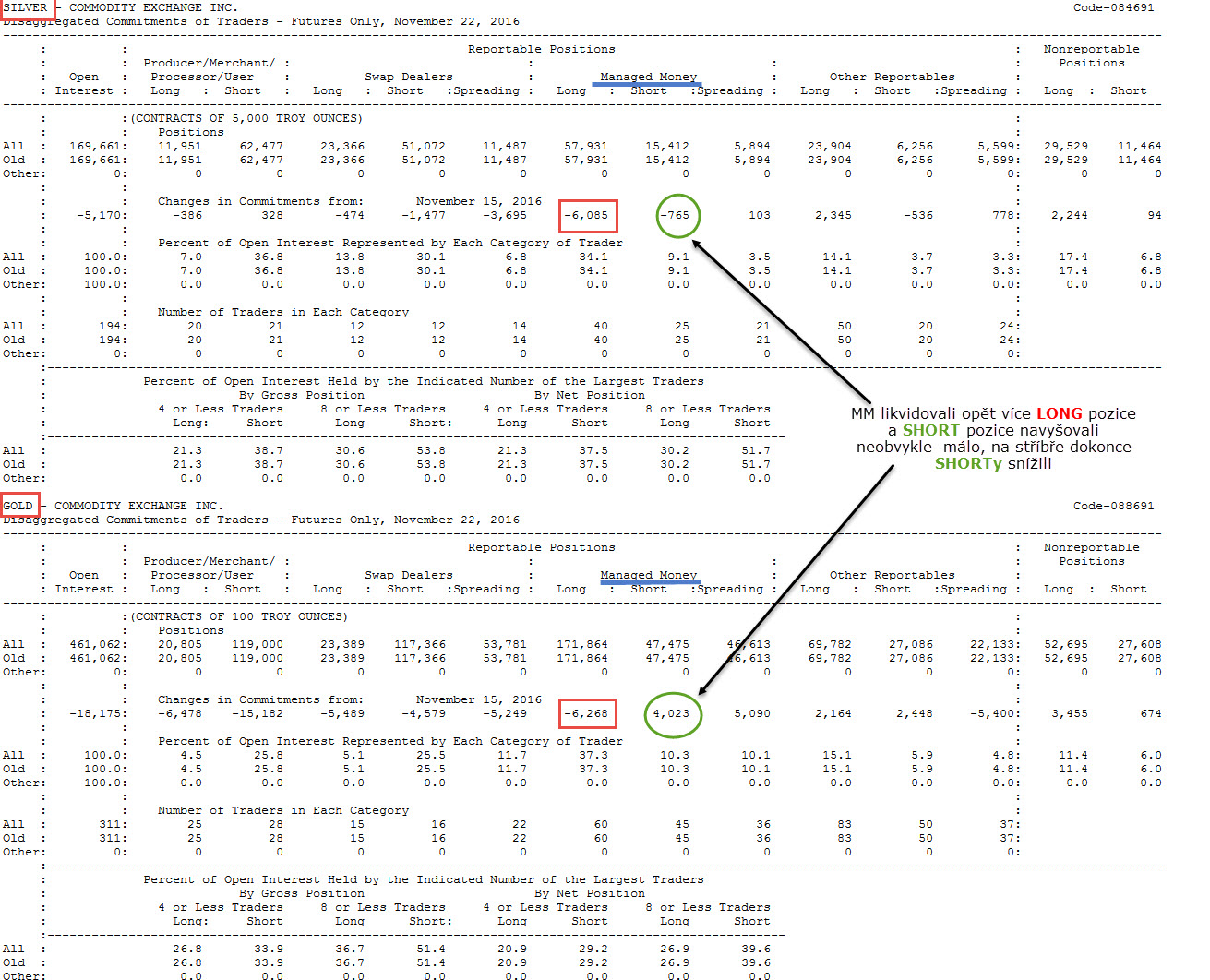Click silver managed money long change -6,085
The image size is (1210, 980).
click(586, 215)
